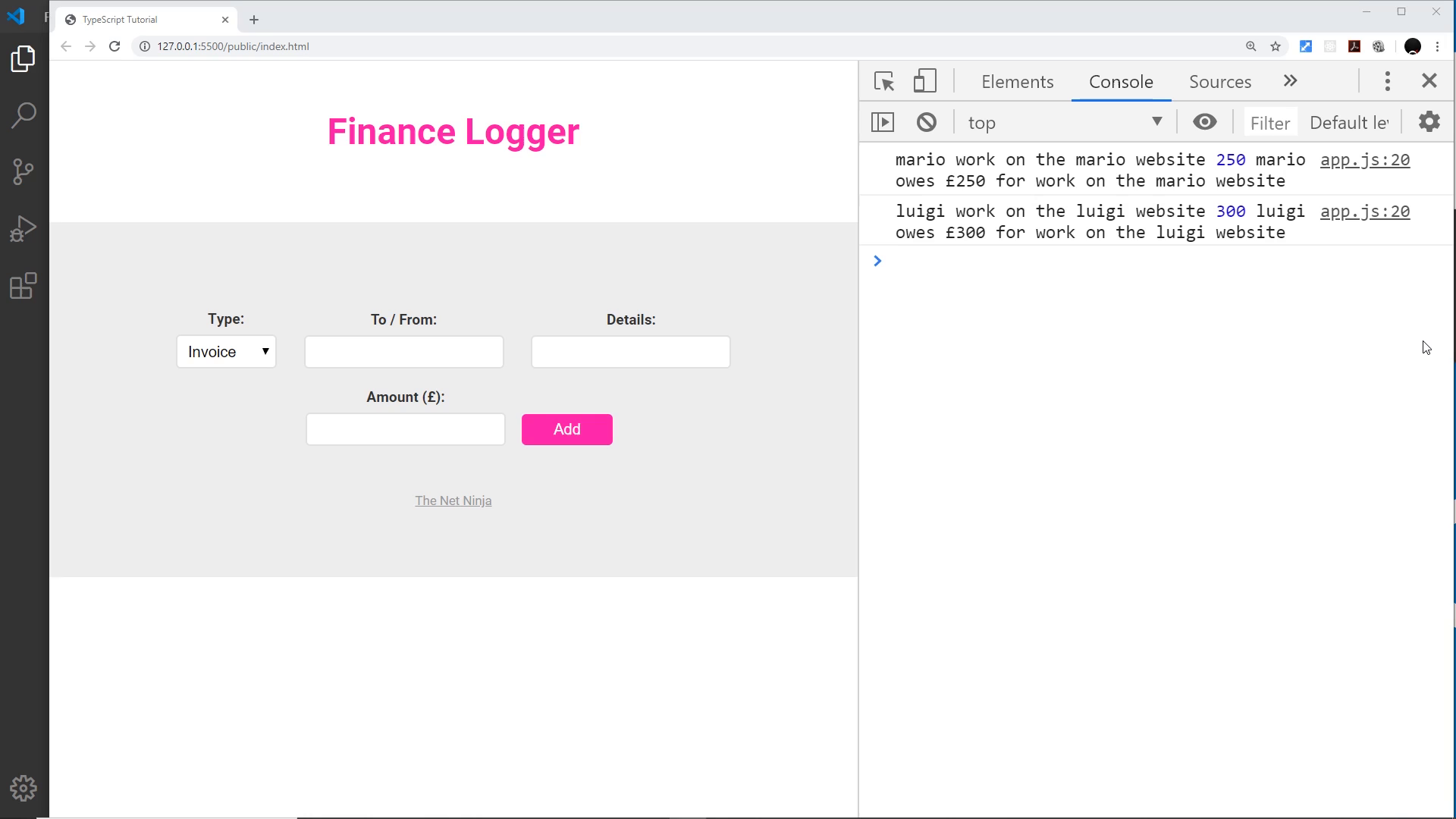Click the blue extension icon in toolbar

1306,46
